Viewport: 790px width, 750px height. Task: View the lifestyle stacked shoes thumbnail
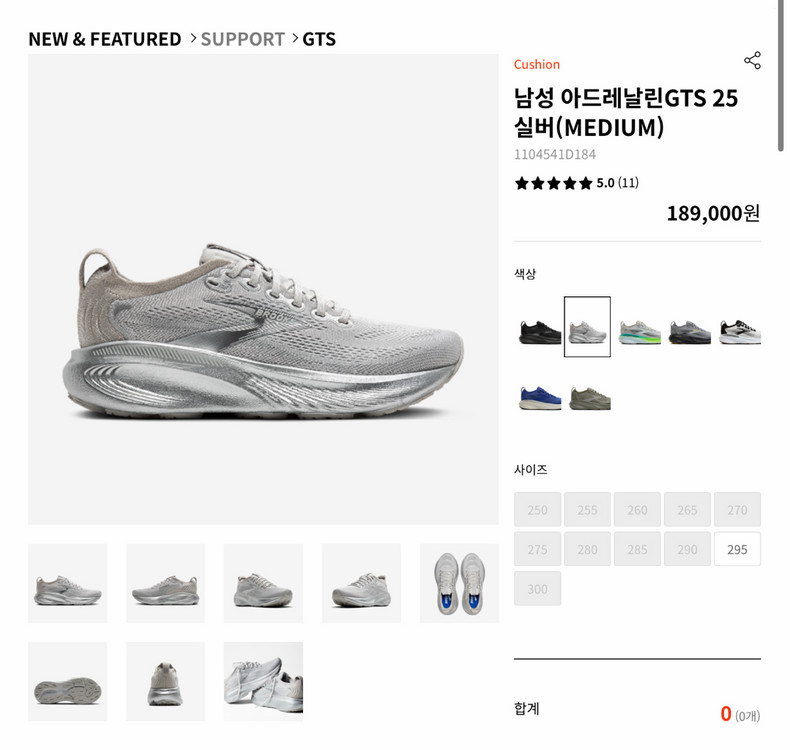click(x=264, y=681)
